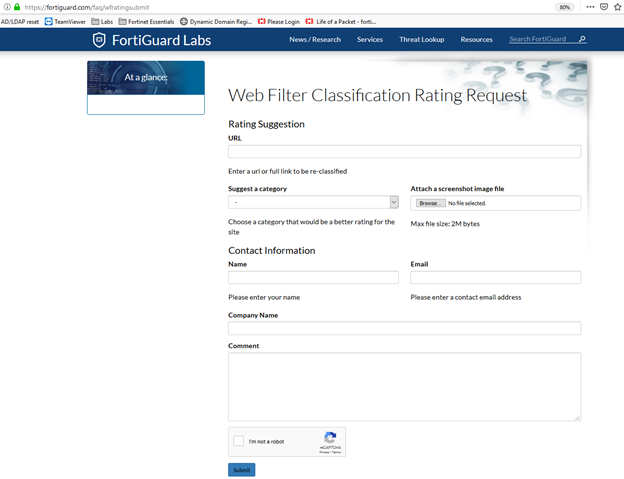Click the Comment box resize handle

tap(577, 417)
